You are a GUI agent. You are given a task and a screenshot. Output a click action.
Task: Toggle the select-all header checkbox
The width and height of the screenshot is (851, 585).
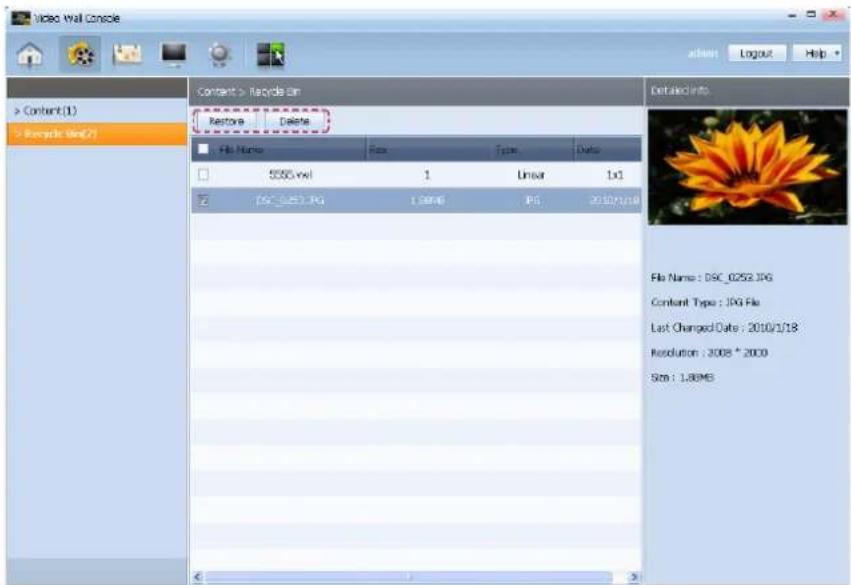point(204,149)
